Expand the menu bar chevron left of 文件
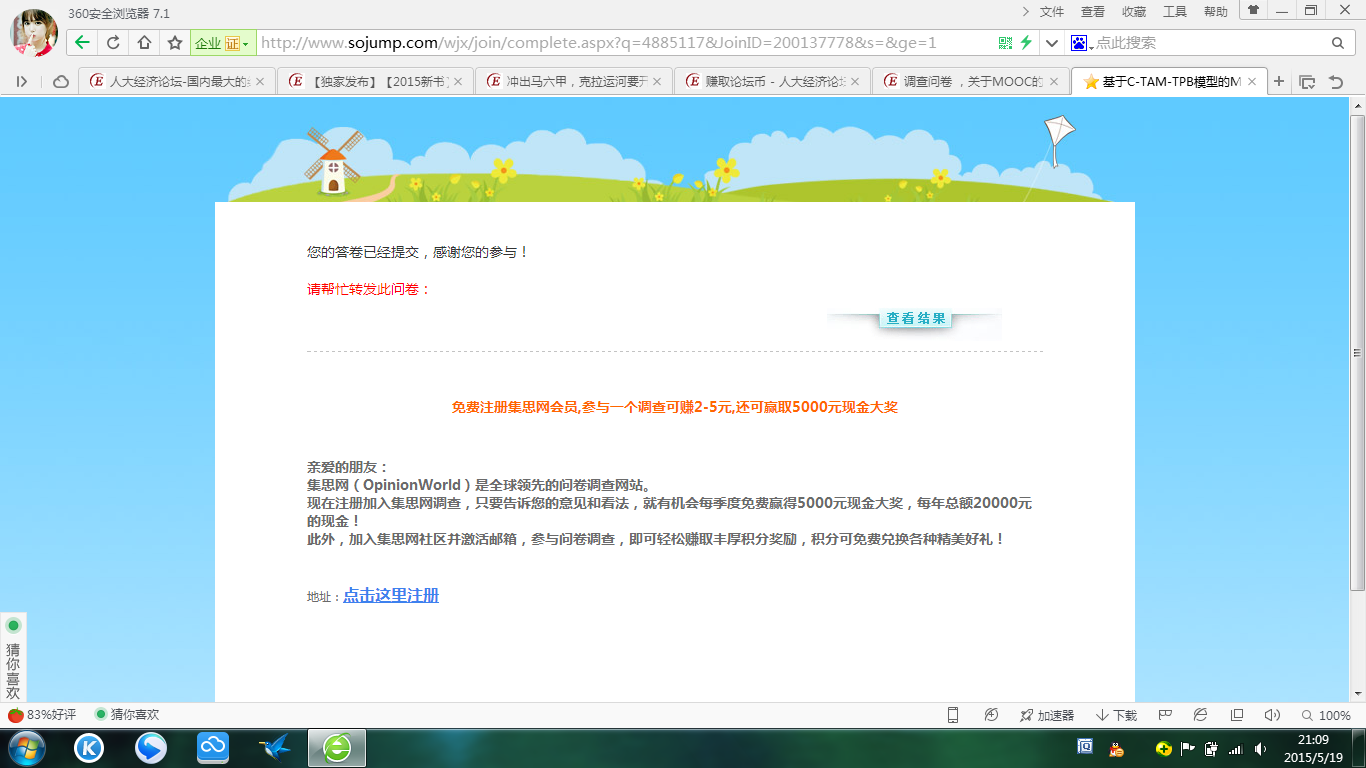The image size is (1366, 768). (x=1025, y=11)
